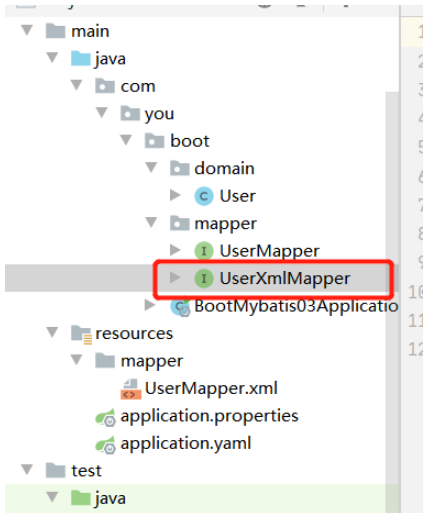Click the you package icon
The height and width of the screenshot is (513, 427).
[130, 113]
